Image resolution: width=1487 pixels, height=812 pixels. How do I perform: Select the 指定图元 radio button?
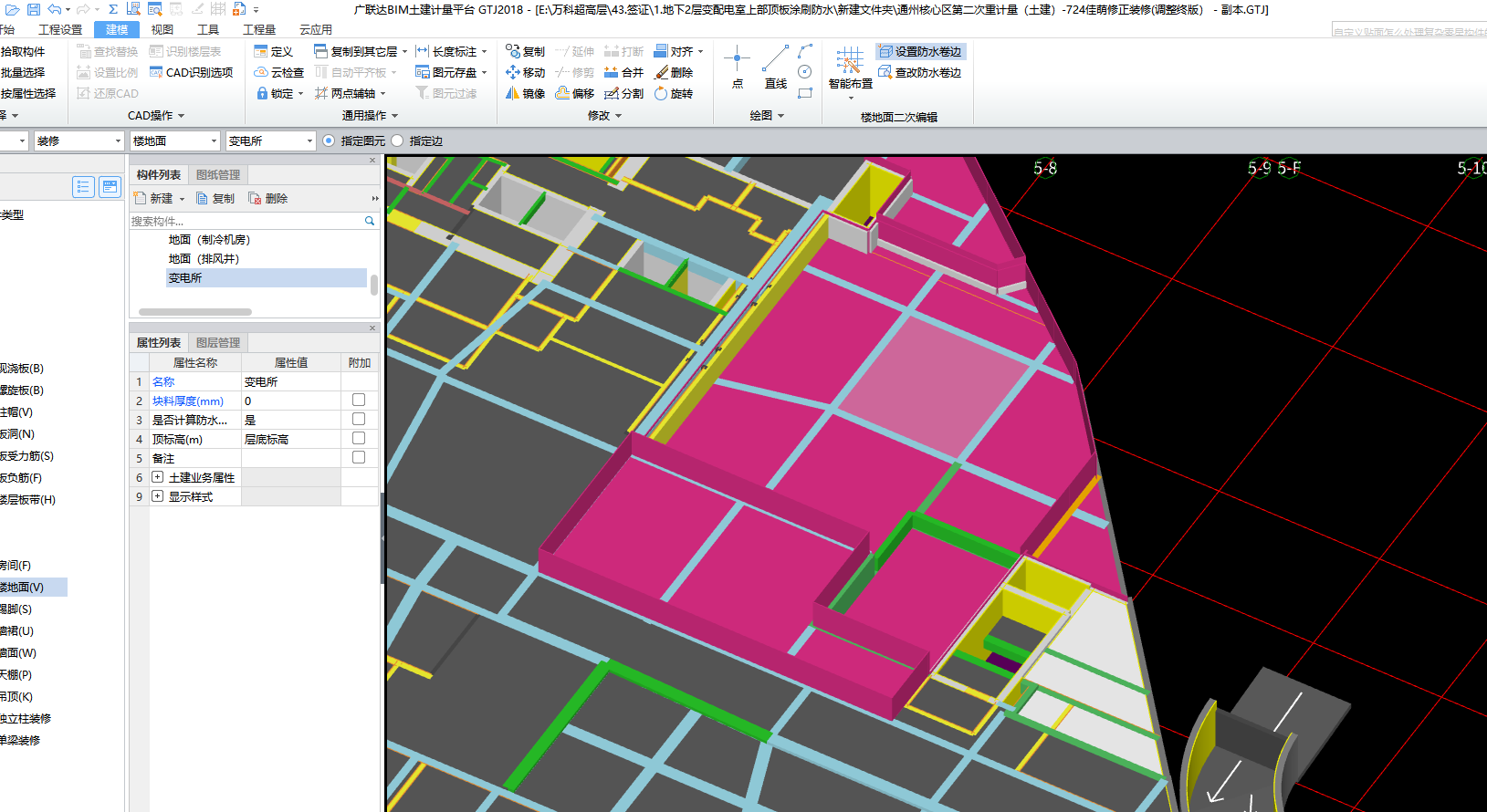(x=329, y=141)
